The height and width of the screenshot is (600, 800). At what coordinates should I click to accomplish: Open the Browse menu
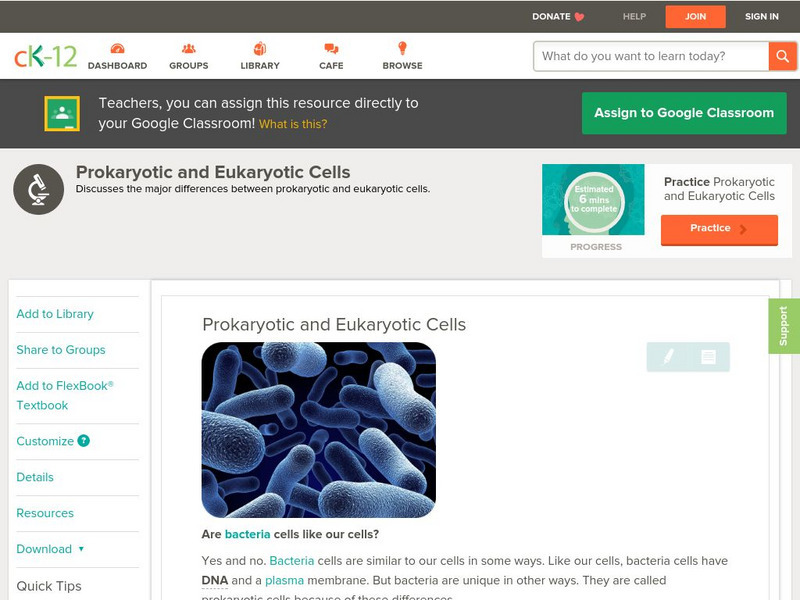(402, 49)
